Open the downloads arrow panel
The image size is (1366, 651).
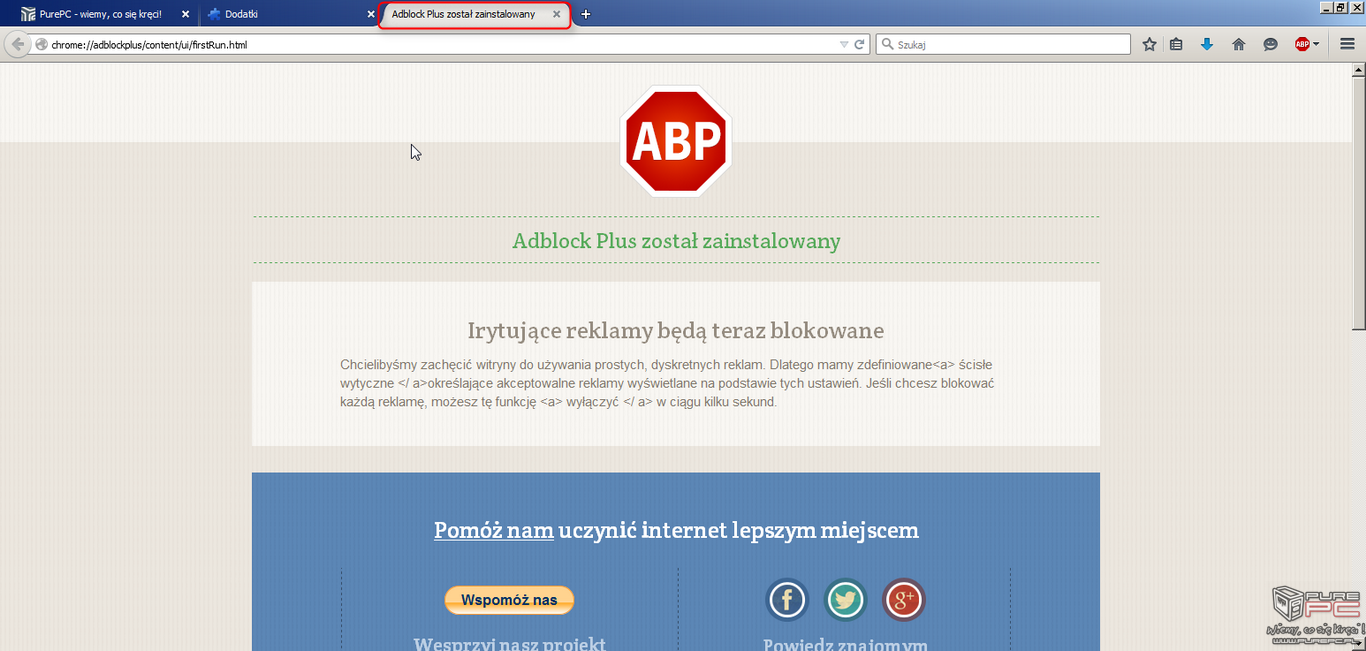1207,44
